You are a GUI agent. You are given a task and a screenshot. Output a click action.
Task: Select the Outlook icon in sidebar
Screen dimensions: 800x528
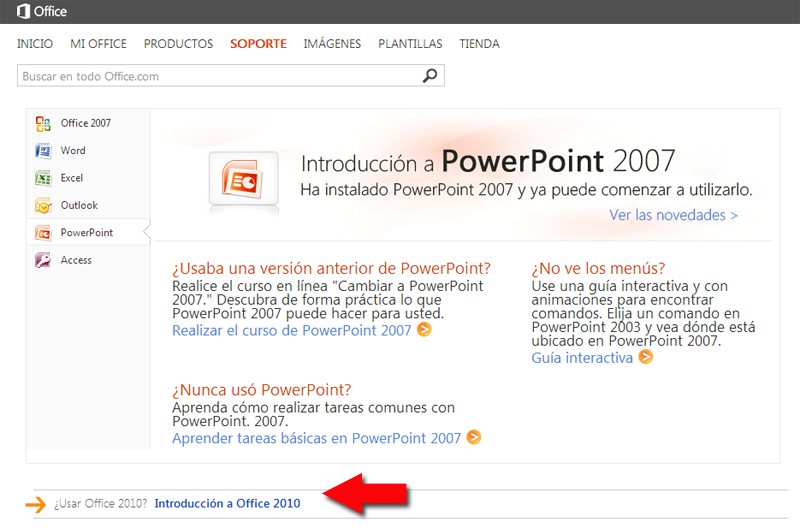(43, 206)
